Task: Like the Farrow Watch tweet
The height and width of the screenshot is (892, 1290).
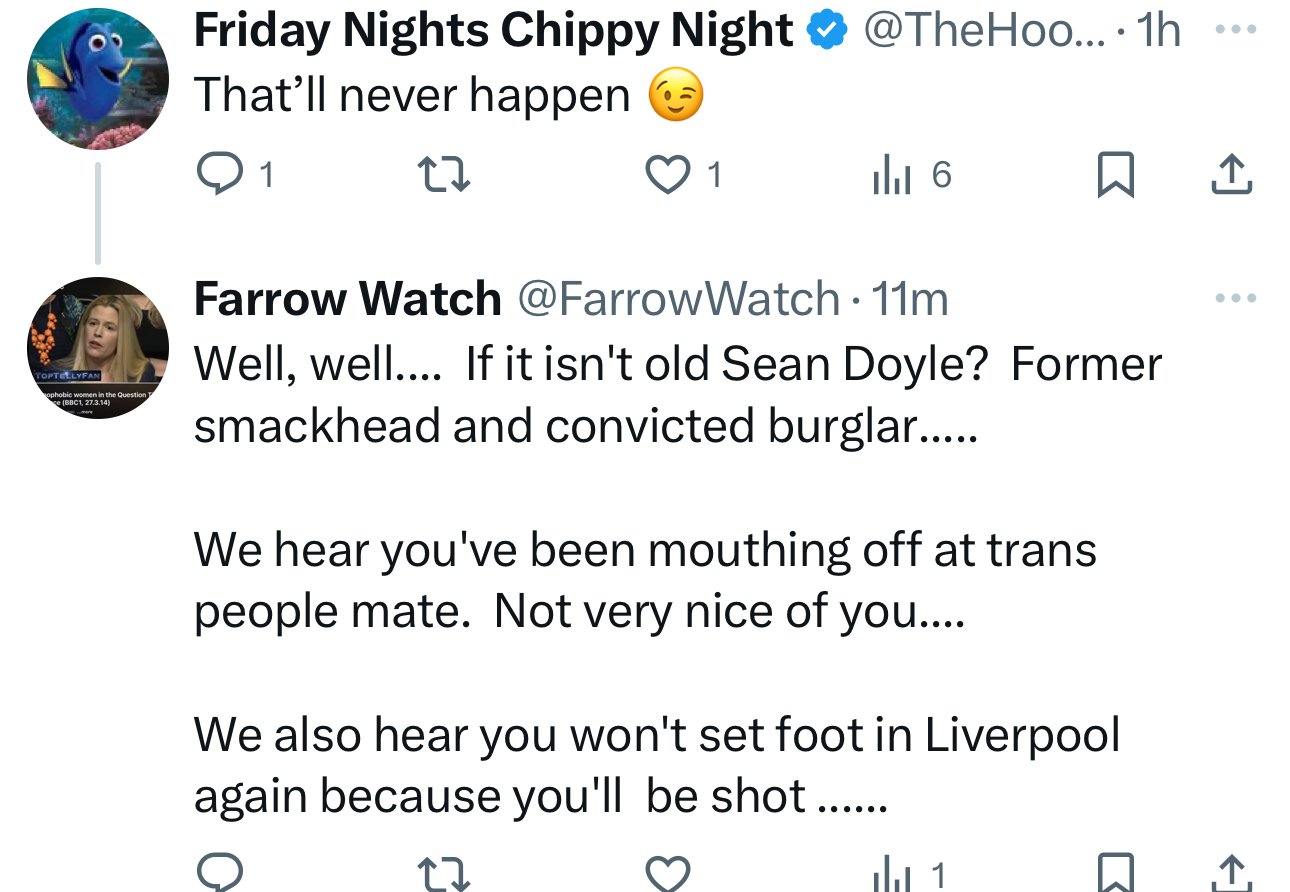Action: [x=667, y=875]
